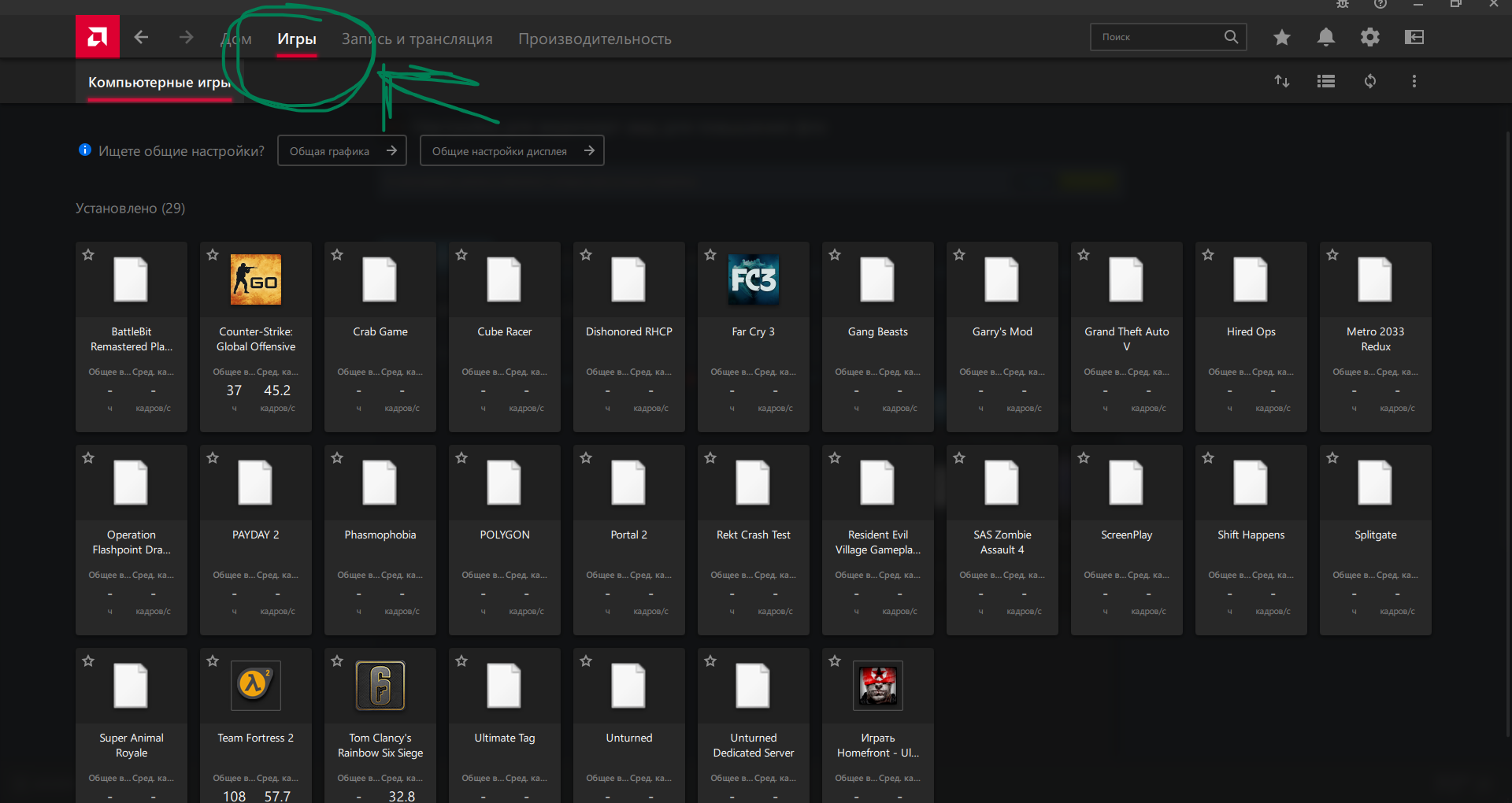The image size is (1512, 803).
Task: Open the Portal 2 file icon
Action: tap(629, 483)
